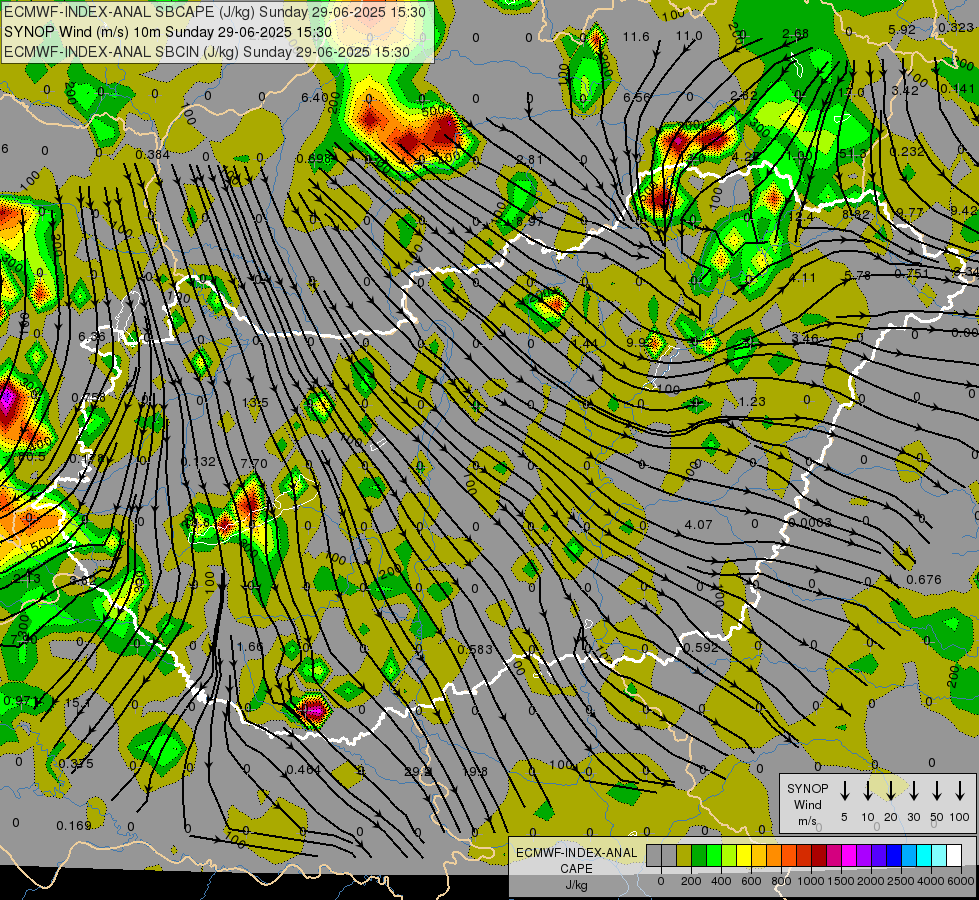The width and height of the screenshot is (979, 900).
Task: Click the '7.70' value on the map
Action: [x=253, y=463]
